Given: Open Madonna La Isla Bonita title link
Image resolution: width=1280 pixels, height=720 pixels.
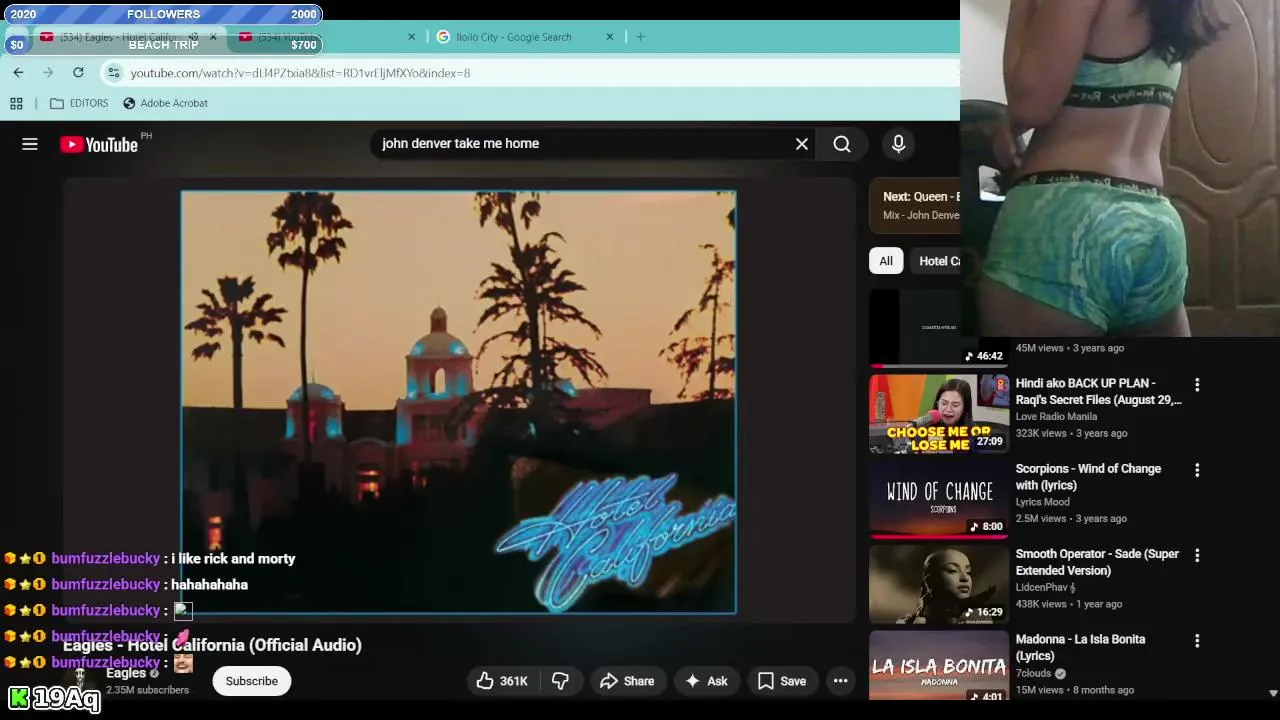Looking at the screenshot, I should (1080, 647).
